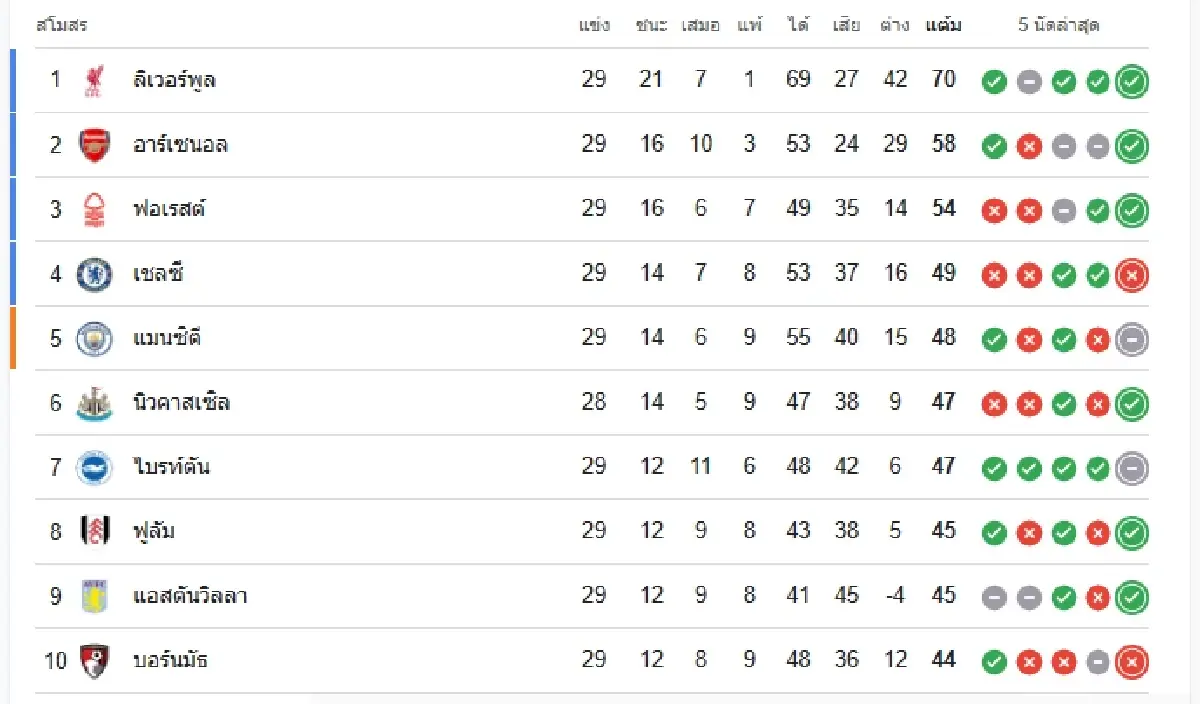
Task: Click the Liverpool club crest icon
Action: click(94, 81)
